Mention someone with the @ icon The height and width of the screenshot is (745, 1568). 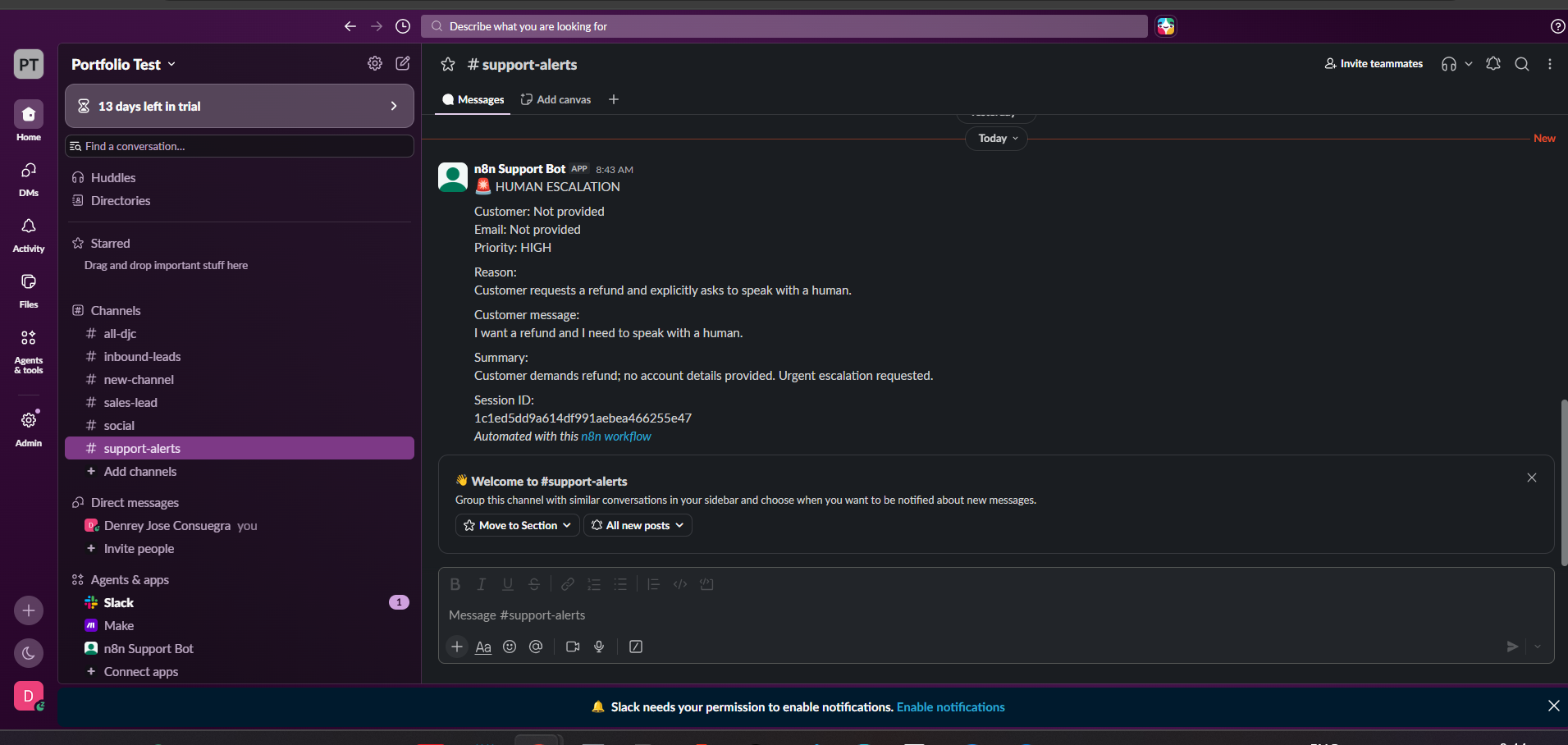(x=536, y=647)
